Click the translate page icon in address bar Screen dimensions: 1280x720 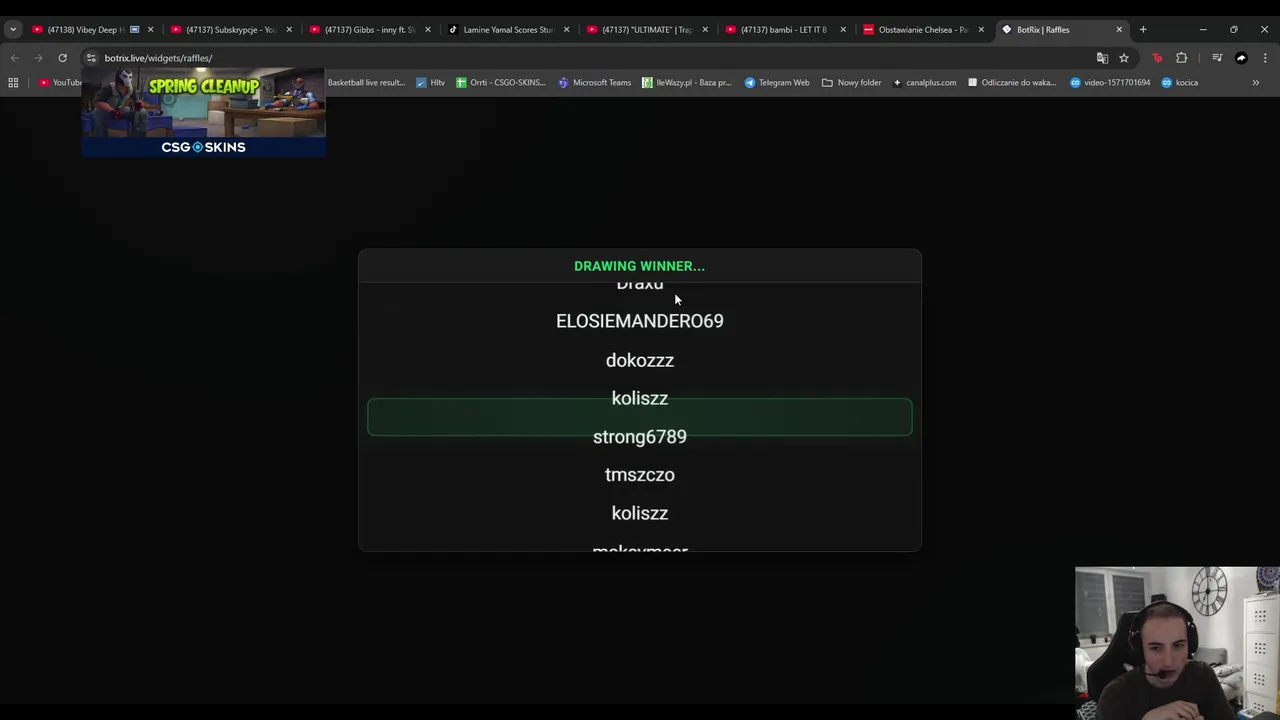[1102, 58]
